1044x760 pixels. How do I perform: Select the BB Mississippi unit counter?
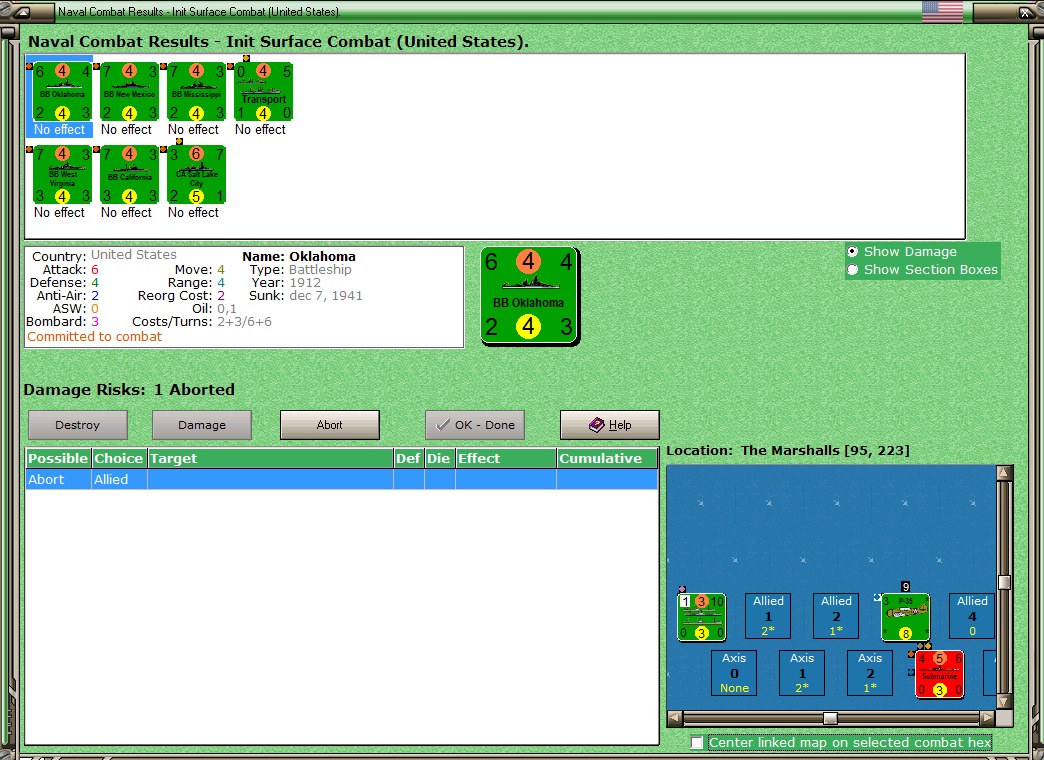pos(196,92)
